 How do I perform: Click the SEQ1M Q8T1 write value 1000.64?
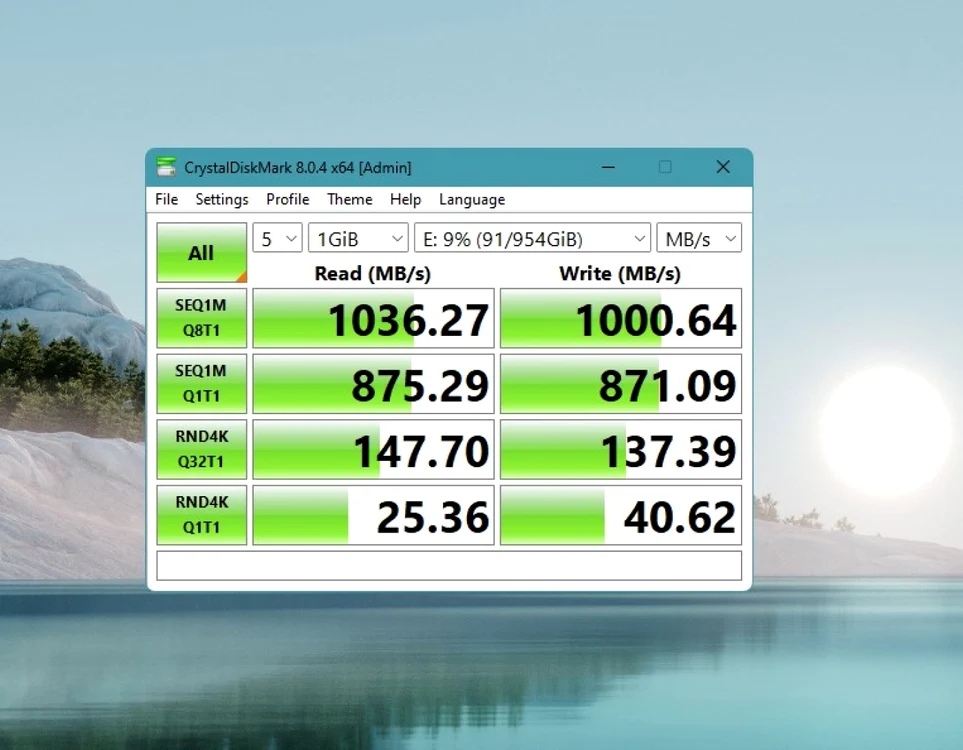[621, 318]
